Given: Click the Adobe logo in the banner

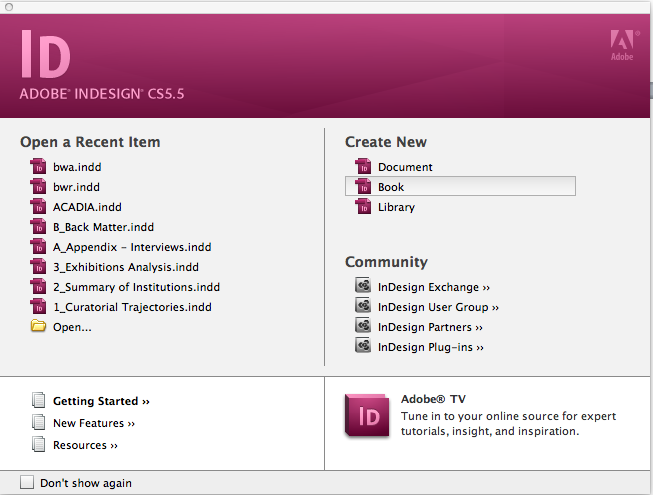Looking at the screenshot, I should tap(623, 45).
